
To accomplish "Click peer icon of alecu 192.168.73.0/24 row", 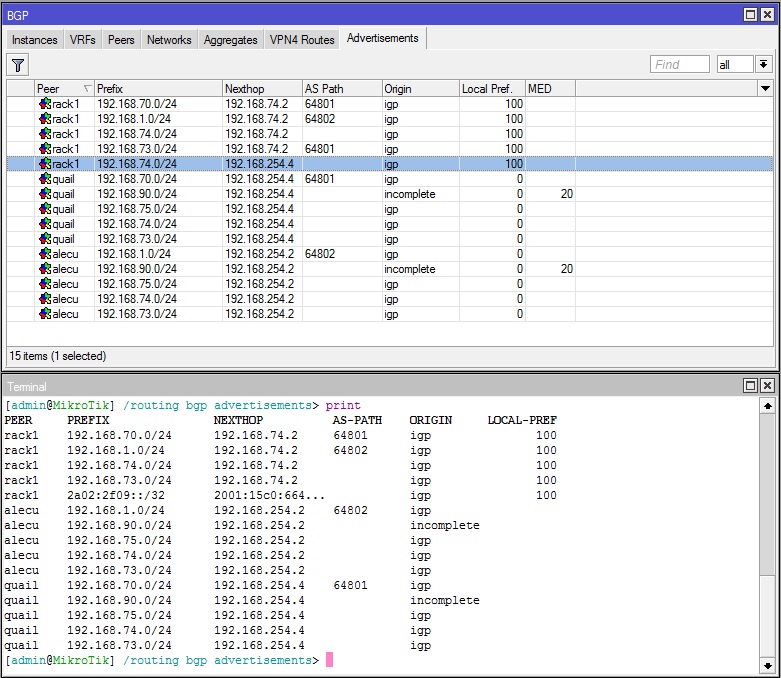I will [44, 314].
